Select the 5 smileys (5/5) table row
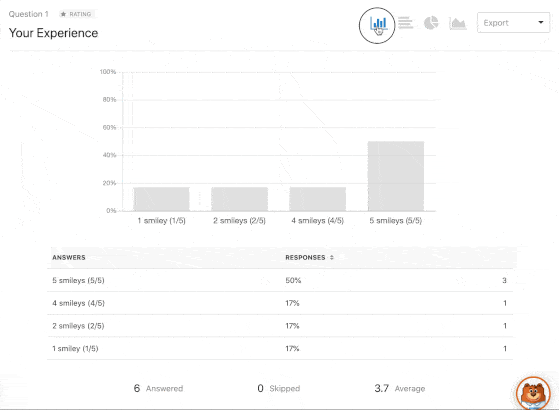This screenshot has width=559, height=410. click(280, 280)
